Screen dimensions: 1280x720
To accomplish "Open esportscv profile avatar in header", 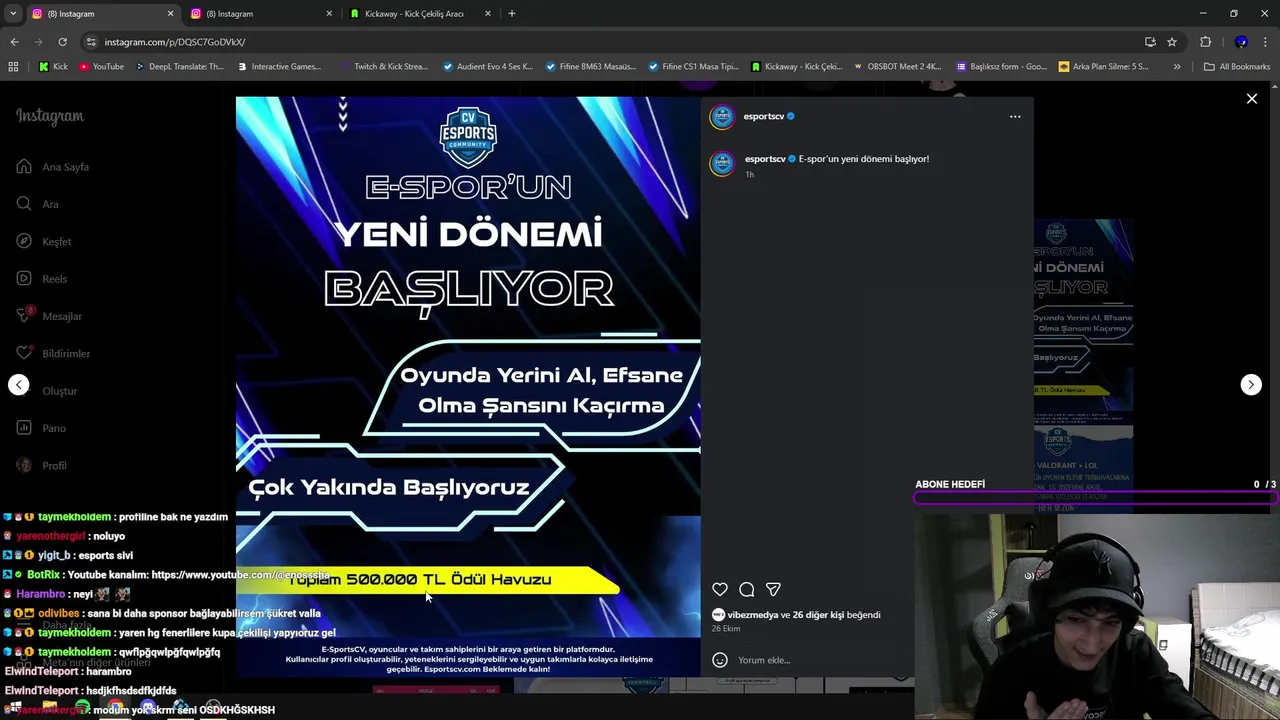I will (x=722, y=117).
